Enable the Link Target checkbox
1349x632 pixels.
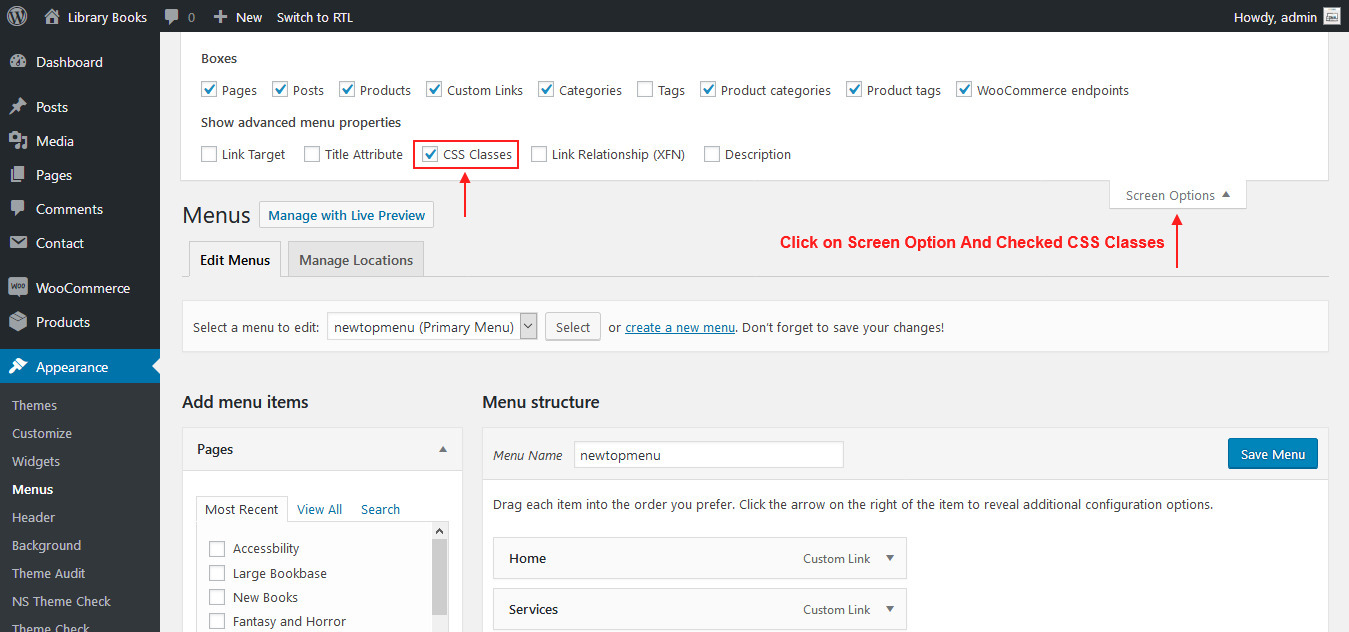tap(209, 154)
